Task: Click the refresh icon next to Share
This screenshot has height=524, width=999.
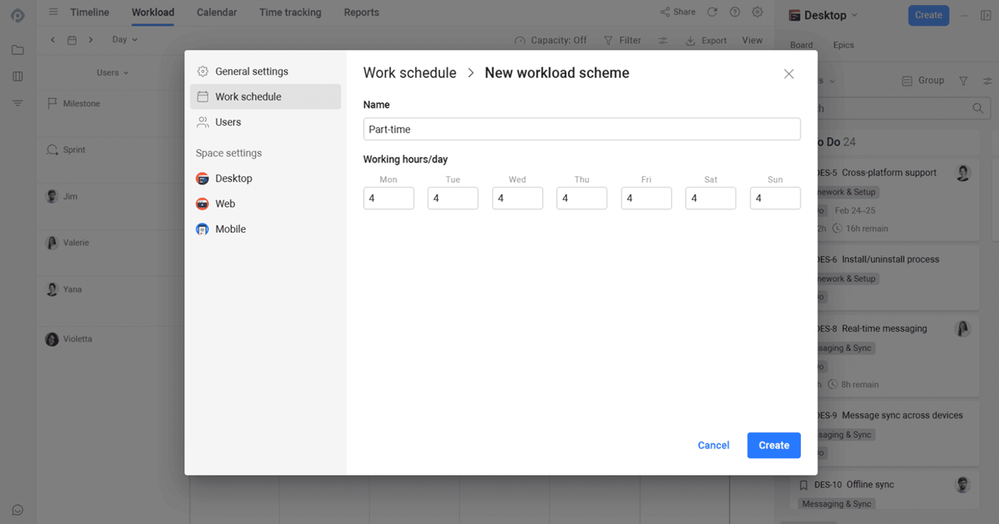Action: coord(712,12)
